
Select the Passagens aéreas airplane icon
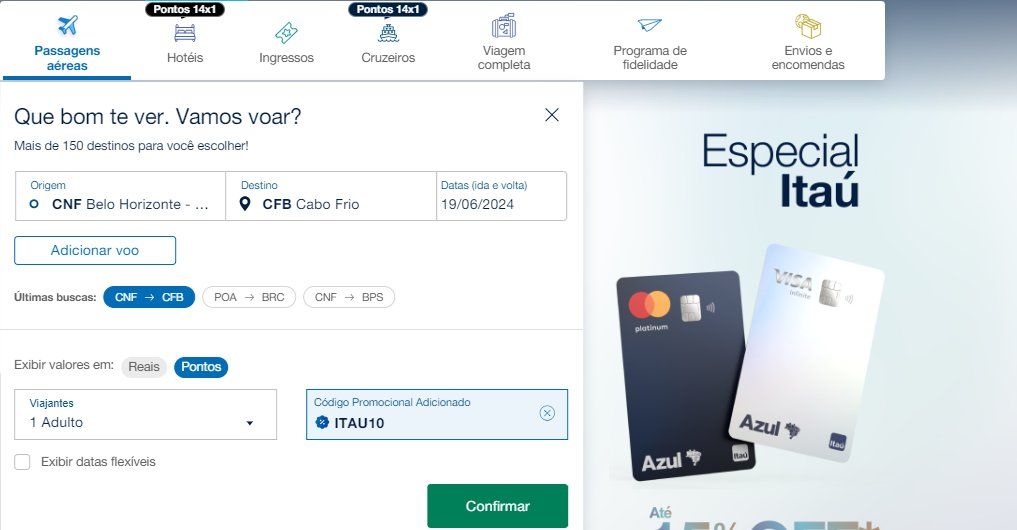(x=67, y=25)
